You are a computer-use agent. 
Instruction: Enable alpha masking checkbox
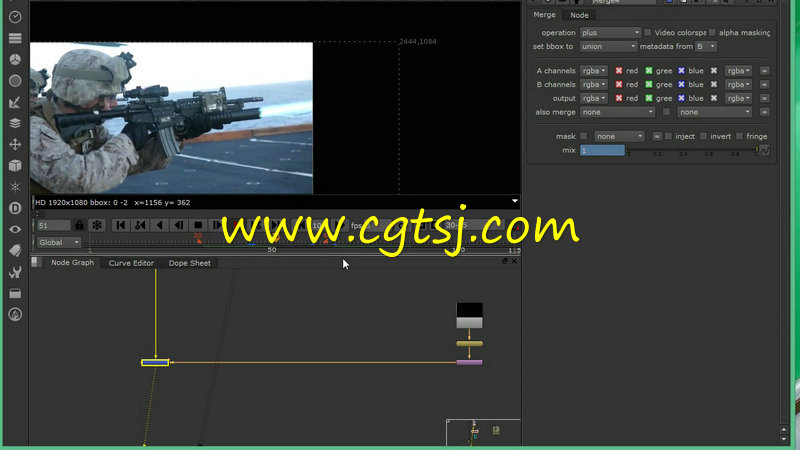[712, 33]
